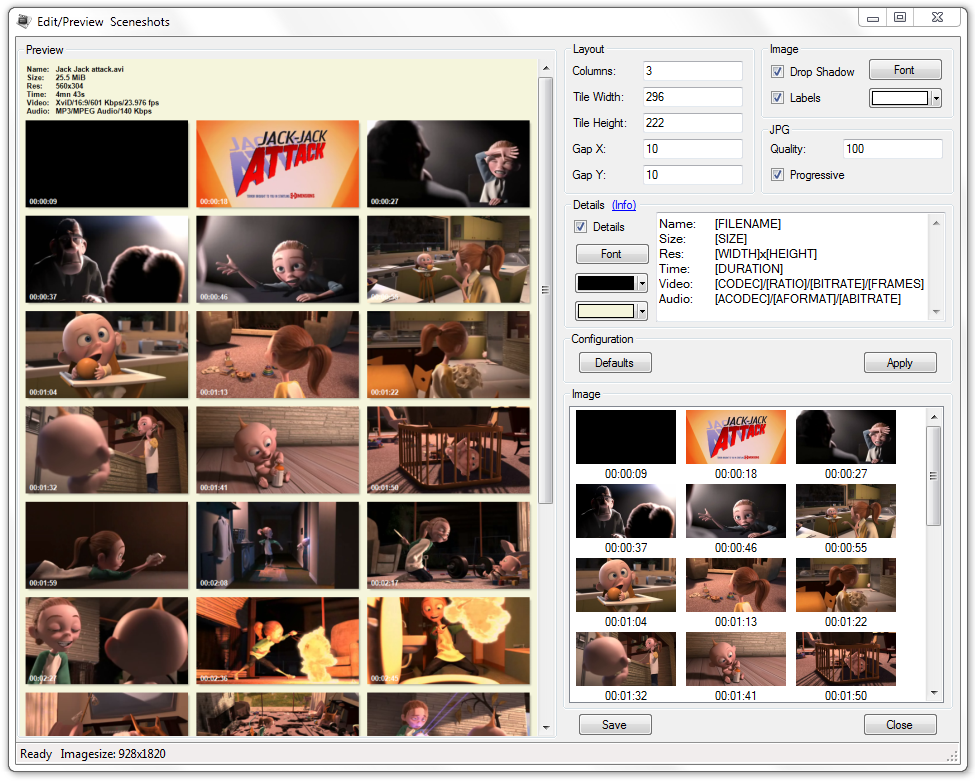The height and width of the screenshot is (781, 975).
Task: Select the 00:00:37 thumbnail in Image list
Action: tap(626, 511)
